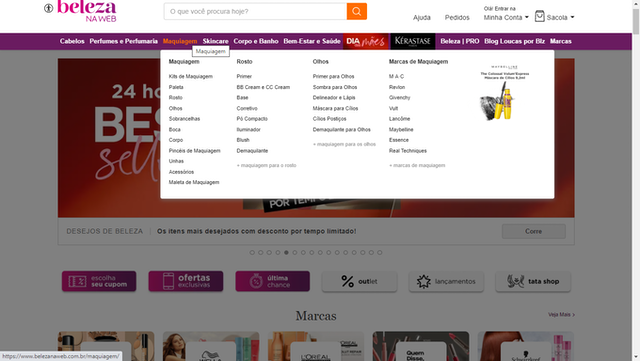Click Cílios Postiços link
The height and width of the screenshot is (361, 640).
pyautogui.click(x=329, y=119)
